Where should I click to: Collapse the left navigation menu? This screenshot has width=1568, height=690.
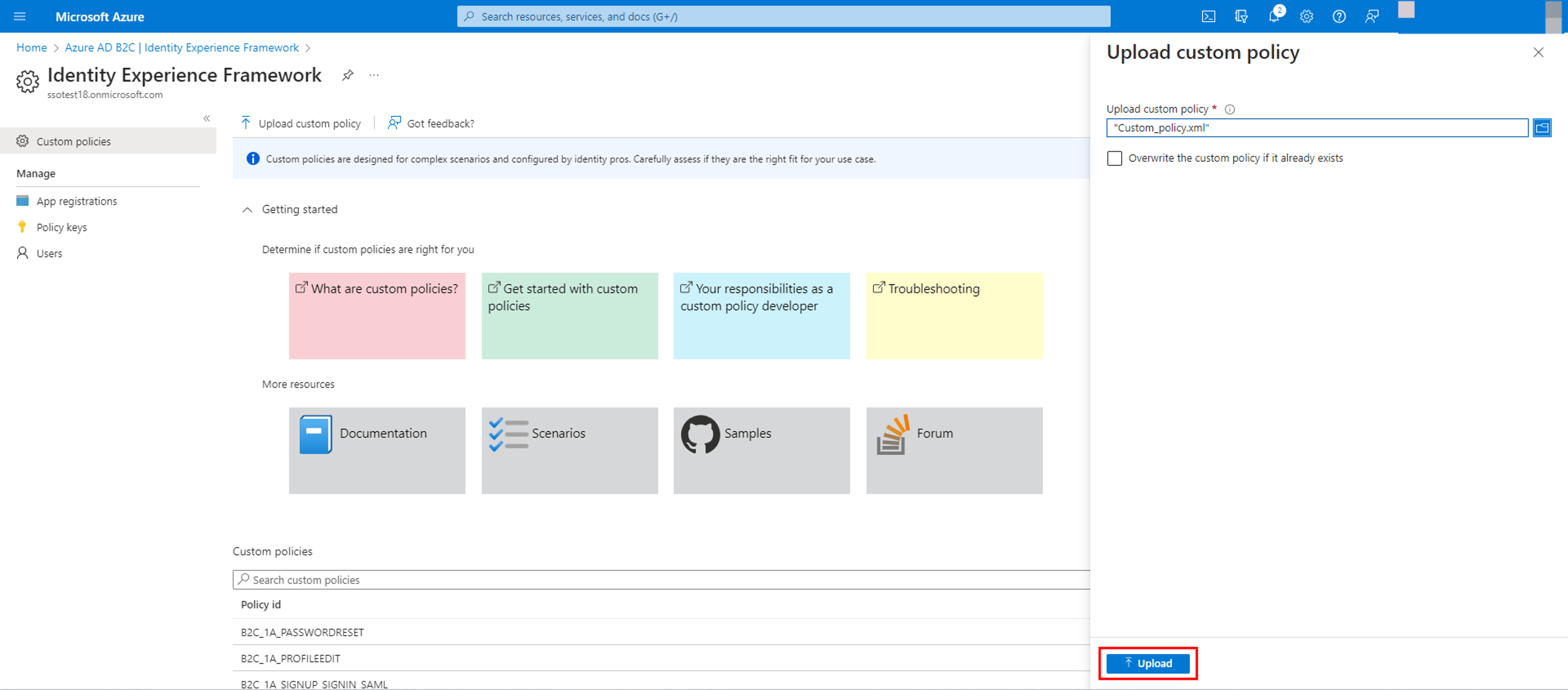[206, 118]
